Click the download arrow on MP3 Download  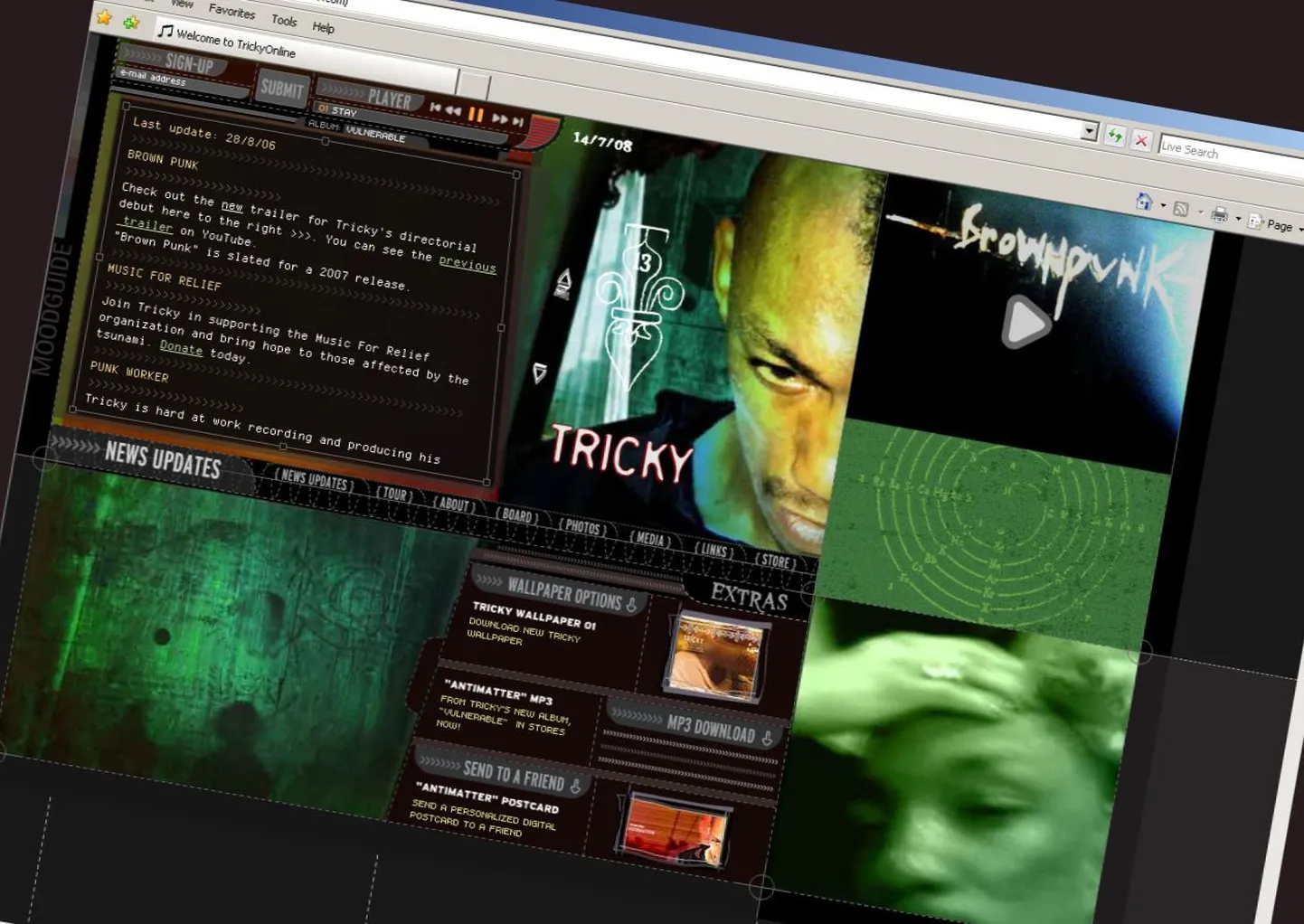click(767, 739)
